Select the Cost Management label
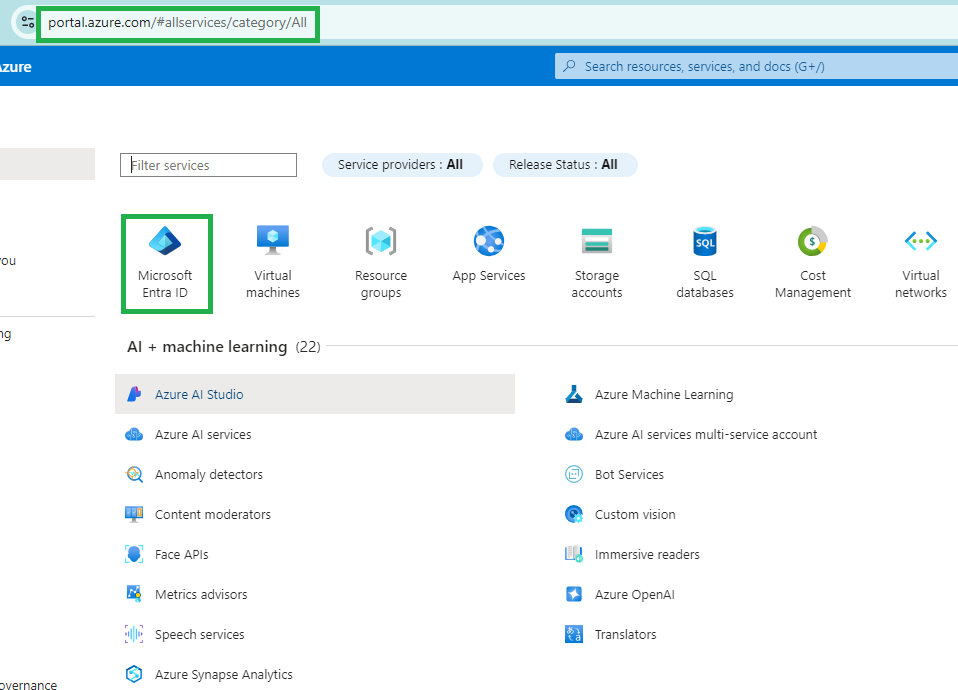Viewport: 958px width, 690px height. click(x=813, y=284)
